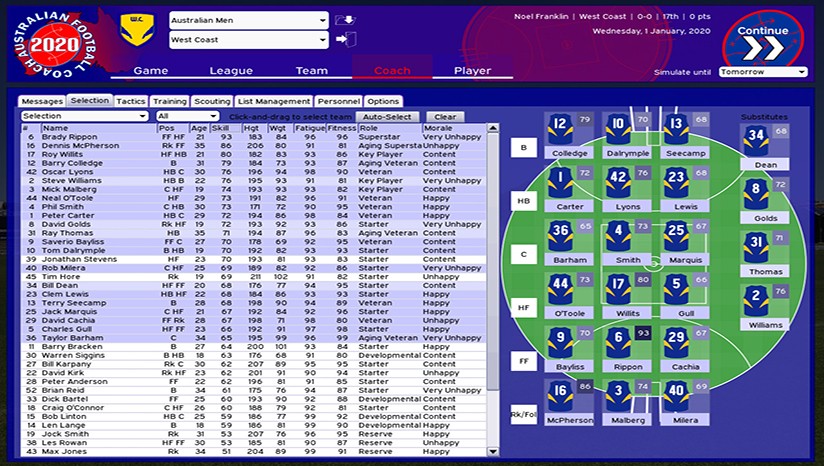Screen dimensions: 824x466
Task: Click Cachia's number 29 jersey
Action: point(676,343)
